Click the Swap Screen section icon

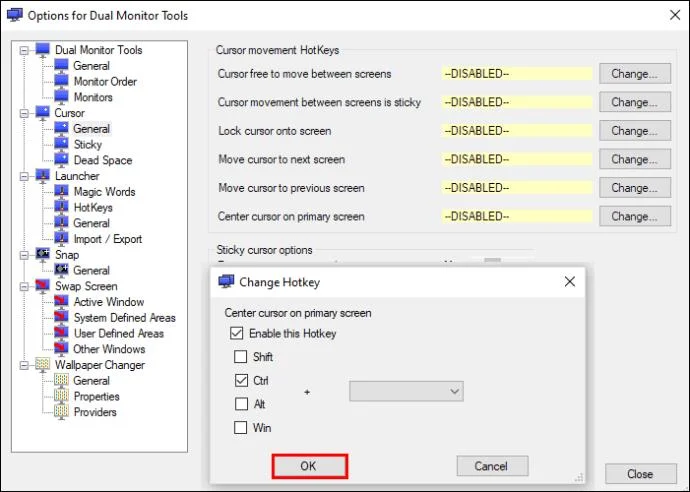point(43,286)
